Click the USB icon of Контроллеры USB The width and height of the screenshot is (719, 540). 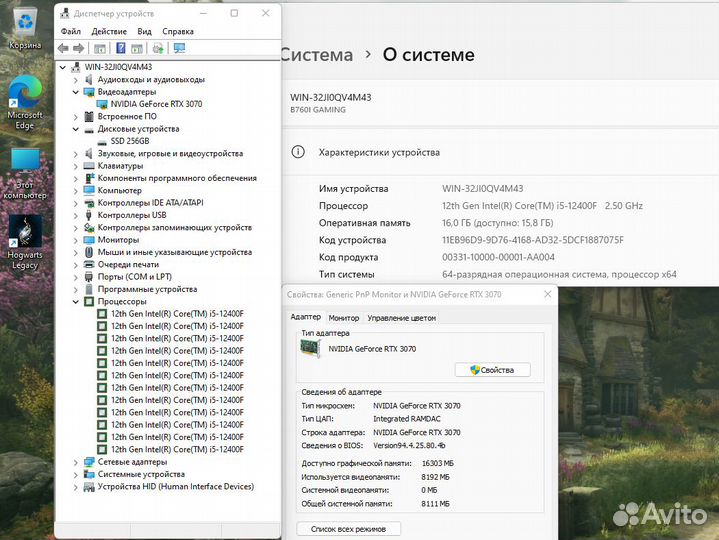(89, 215)
